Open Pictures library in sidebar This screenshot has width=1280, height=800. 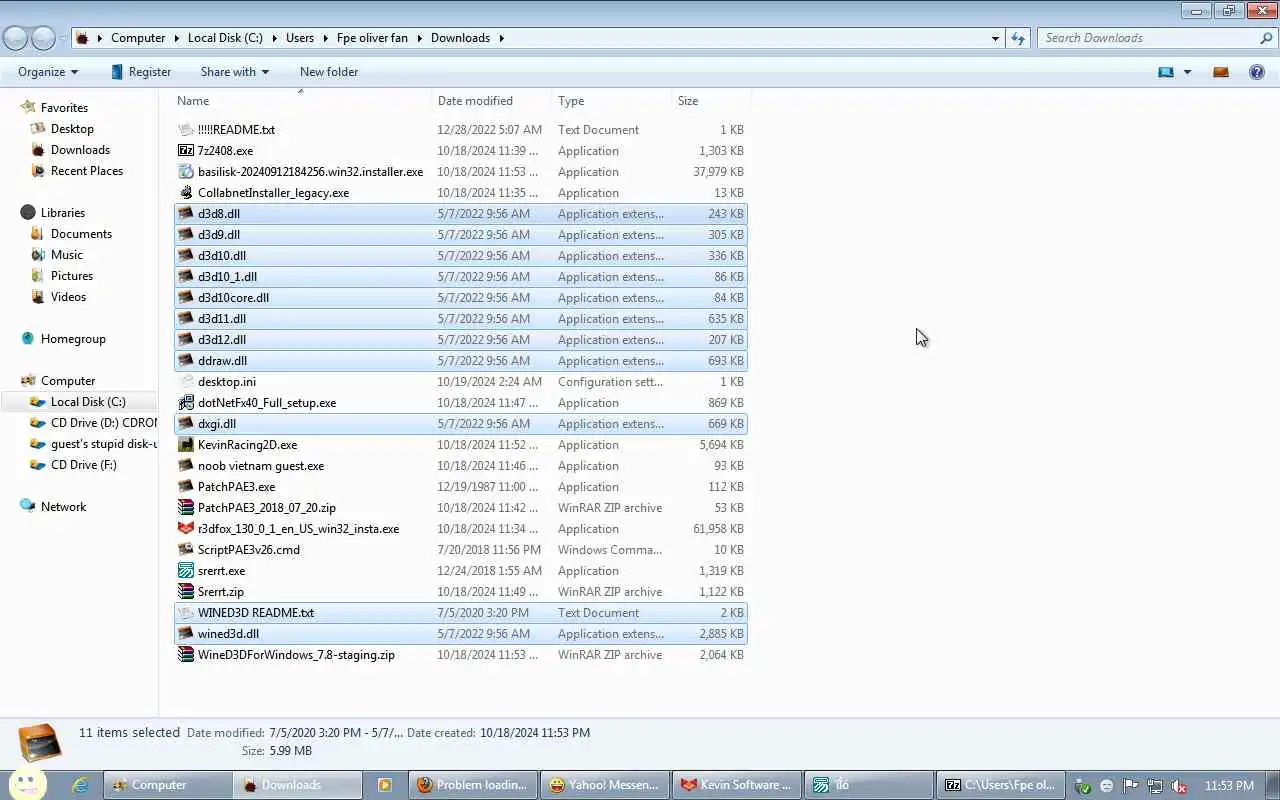pos(72,276)
